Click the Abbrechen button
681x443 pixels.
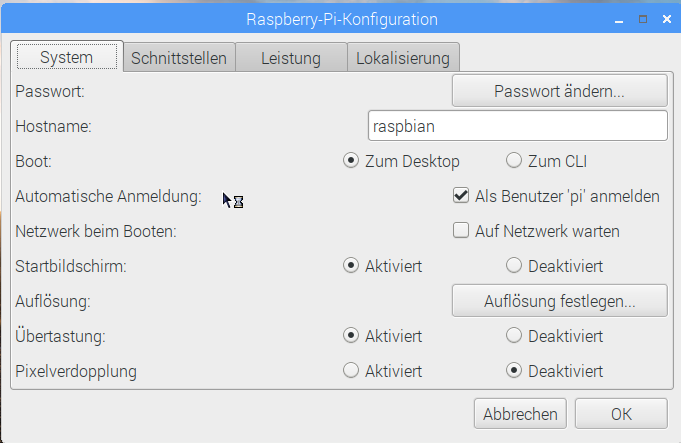520,414
